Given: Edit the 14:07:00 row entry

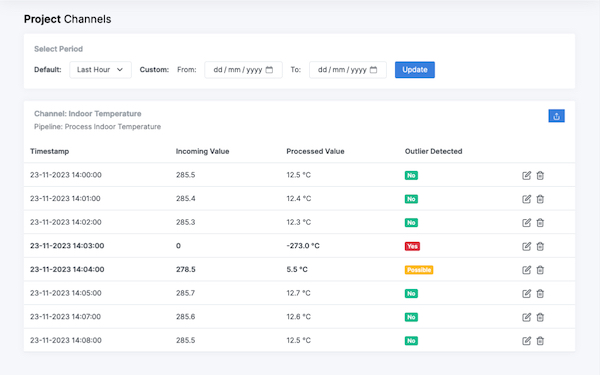Looking at the screenshot, I should pos(527,317).
